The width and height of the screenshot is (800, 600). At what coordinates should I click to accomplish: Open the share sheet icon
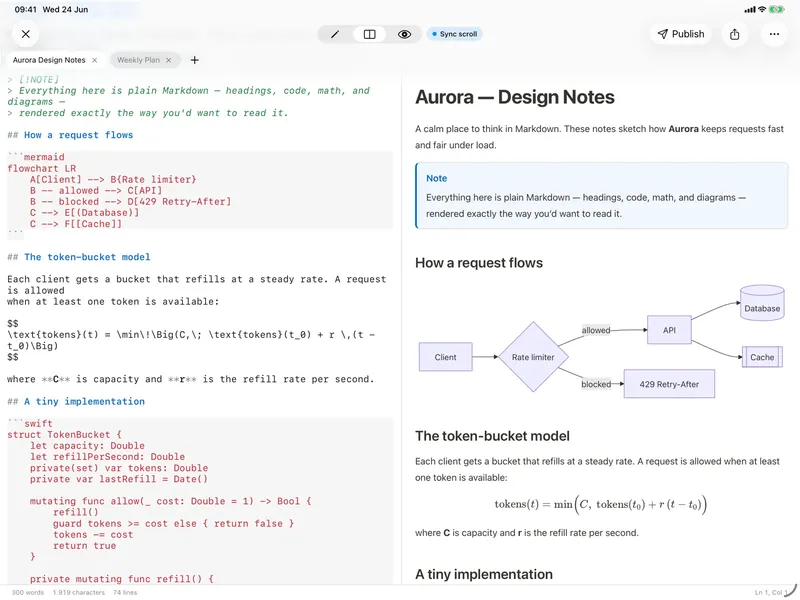click(x=734, y=34)
